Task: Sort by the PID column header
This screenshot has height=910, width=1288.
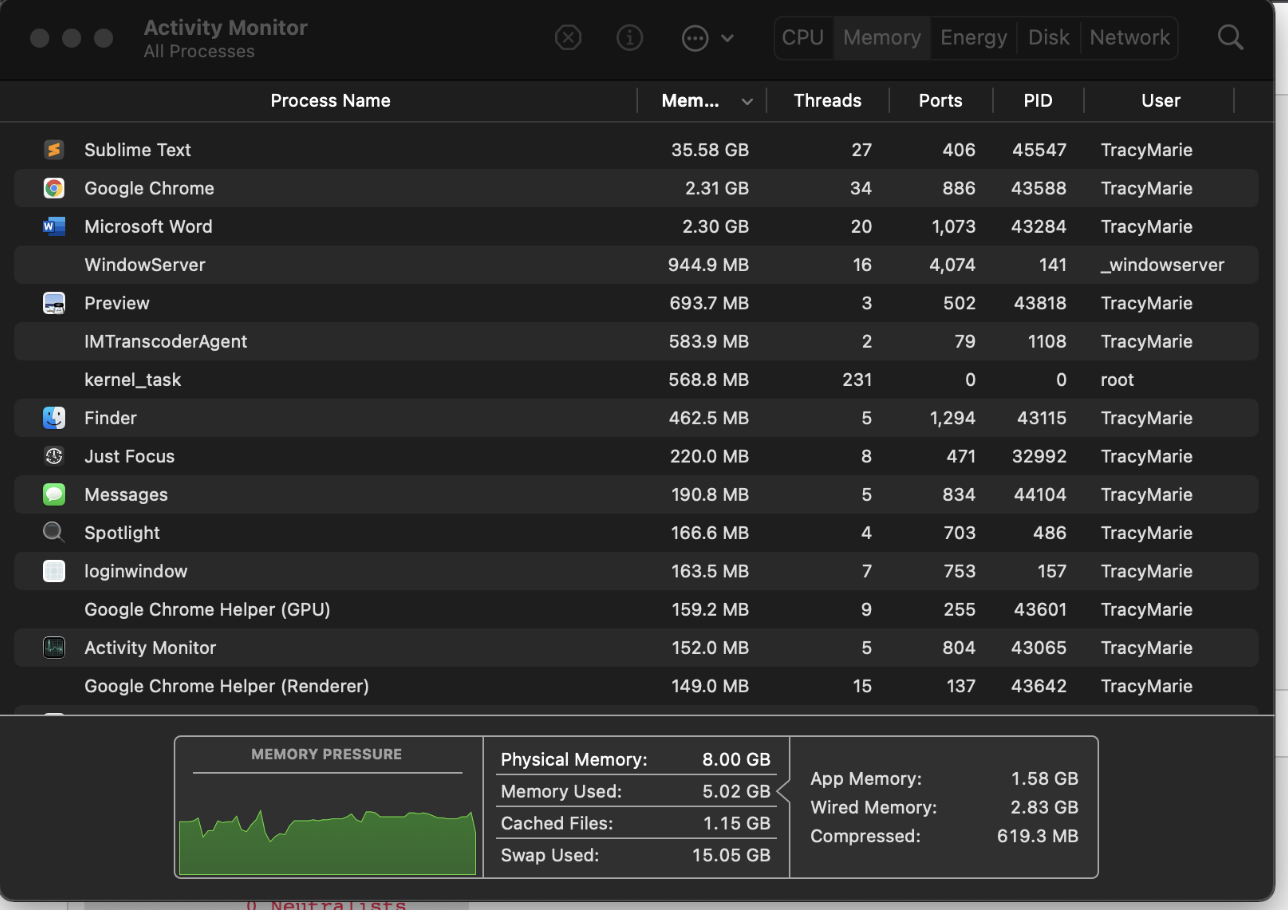Action: [1038, 101]
